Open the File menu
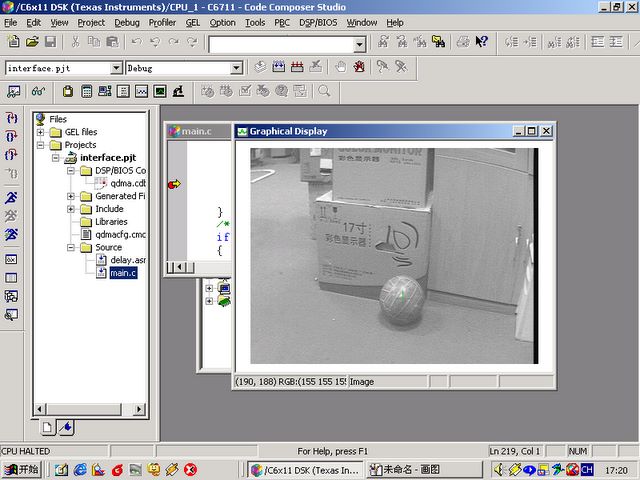The width and height of the screenshot is (640, 480). 11,23
